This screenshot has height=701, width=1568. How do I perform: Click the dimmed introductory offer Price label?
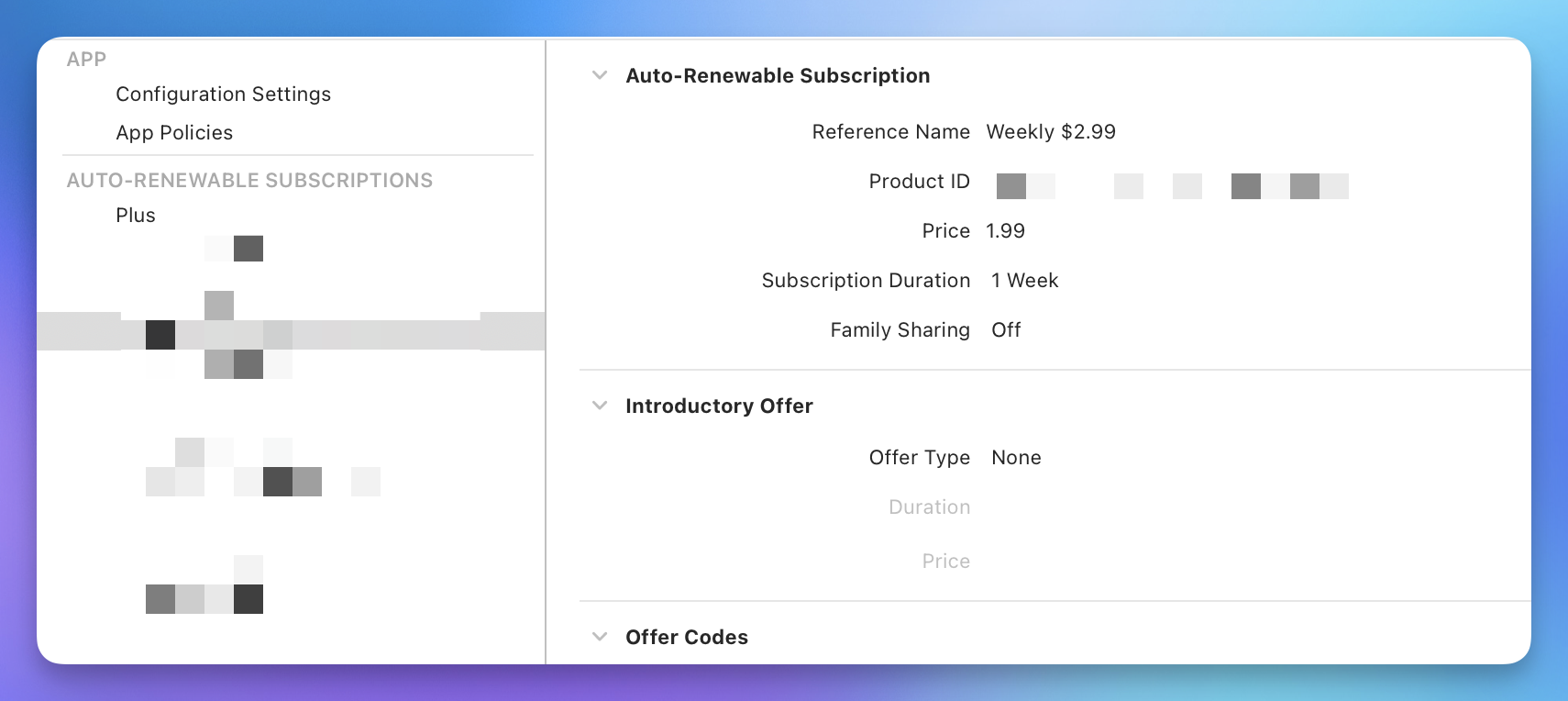(945, 562)
